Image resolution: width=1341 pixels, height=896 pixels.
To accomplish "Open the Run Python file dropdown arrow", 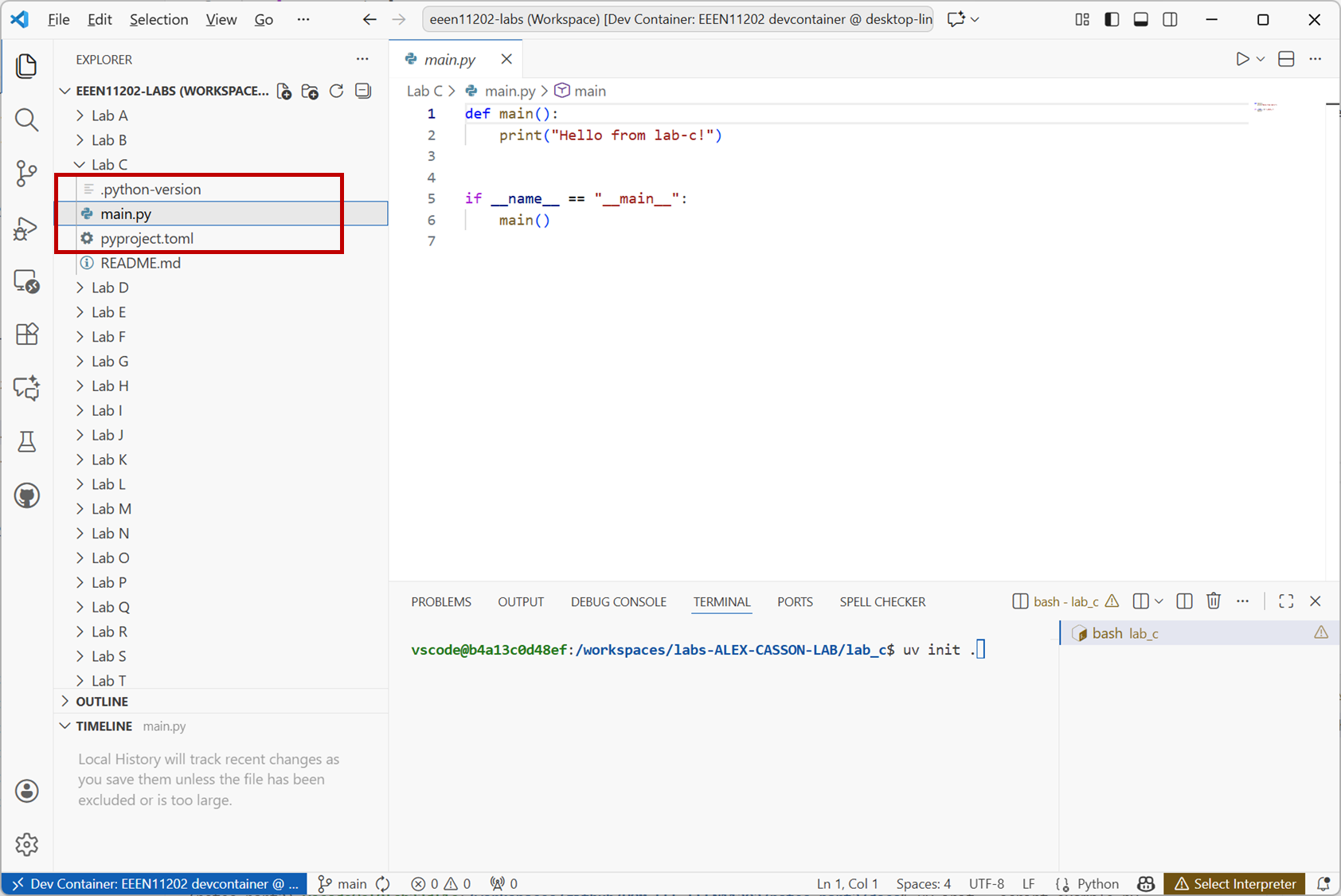I will pyautogui.click(x=1261, y=60).
